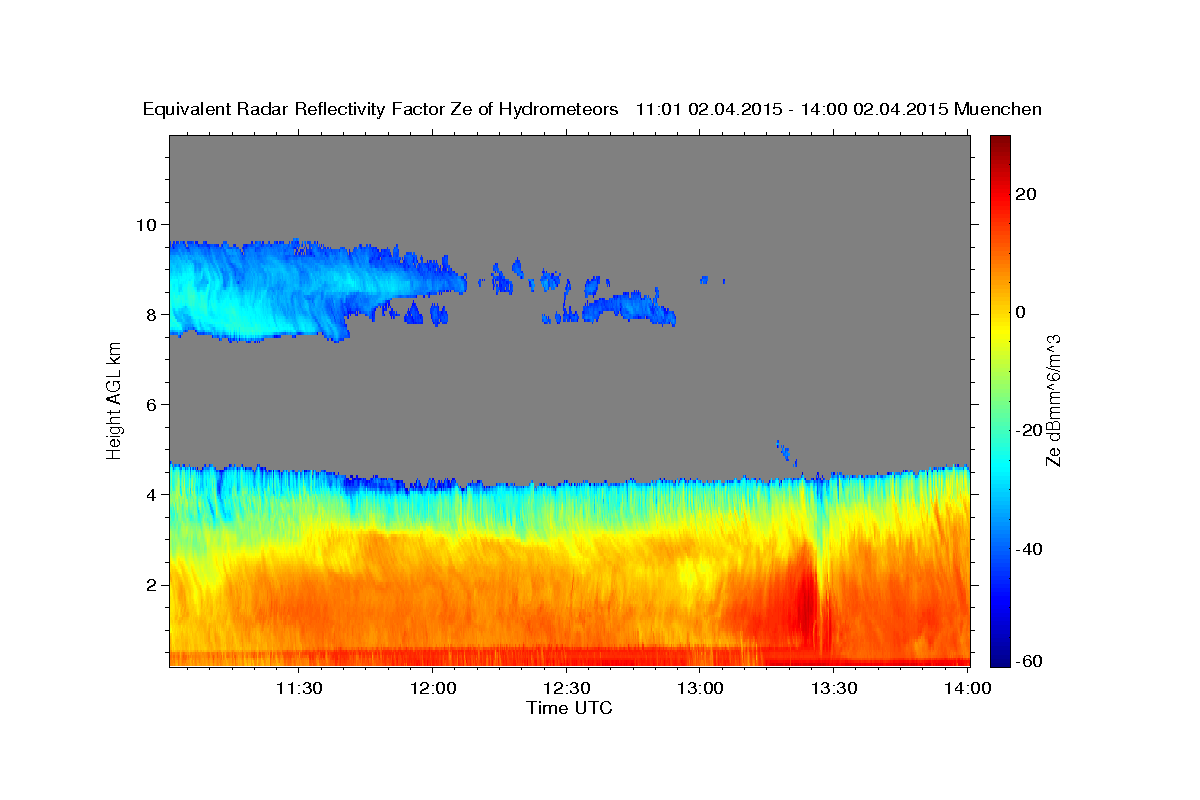The height and width of the screenshot is (800, 1200).
Task: Click the intense red echo core near 13:25
Action: coord(805,595)
